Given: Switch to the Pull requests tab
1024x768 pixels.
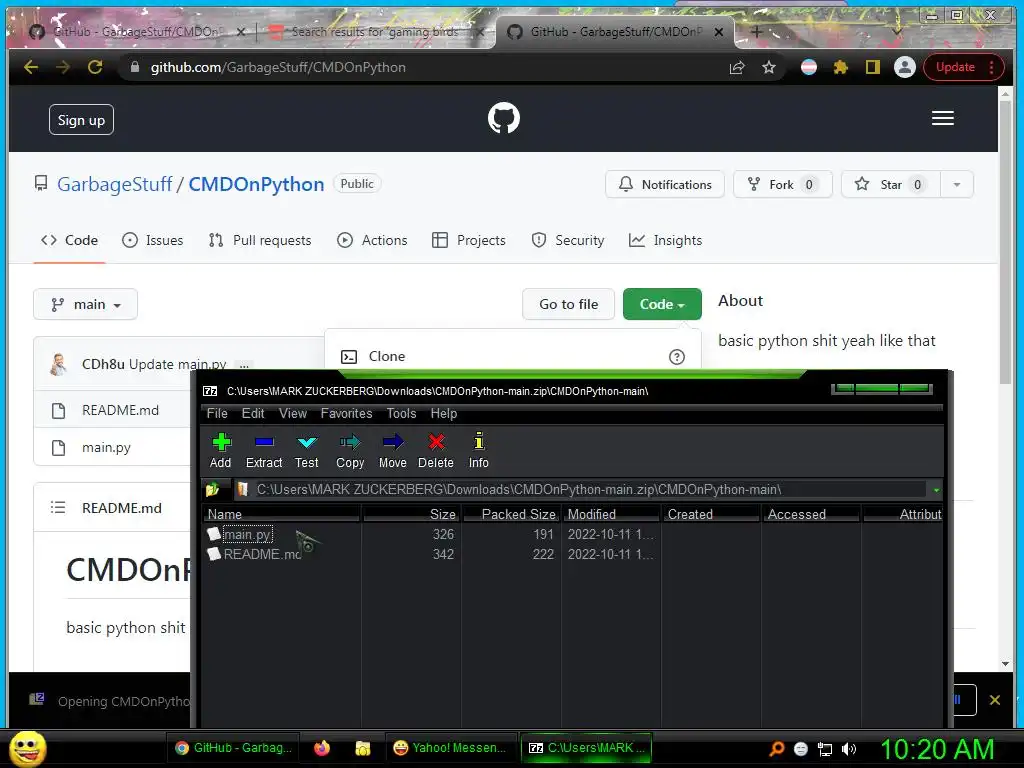Looking at the screenshot, I should (260, 240).
